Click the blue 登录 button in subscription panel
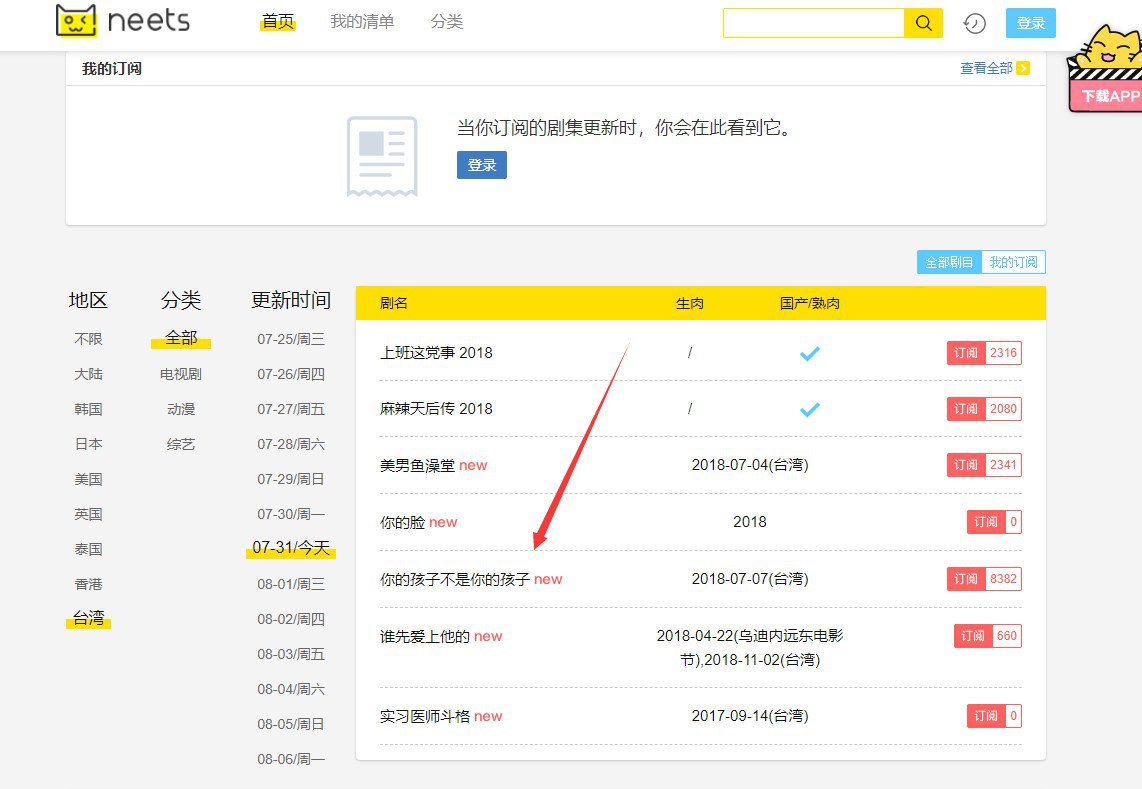1142x789 pixels. [482, 165]
